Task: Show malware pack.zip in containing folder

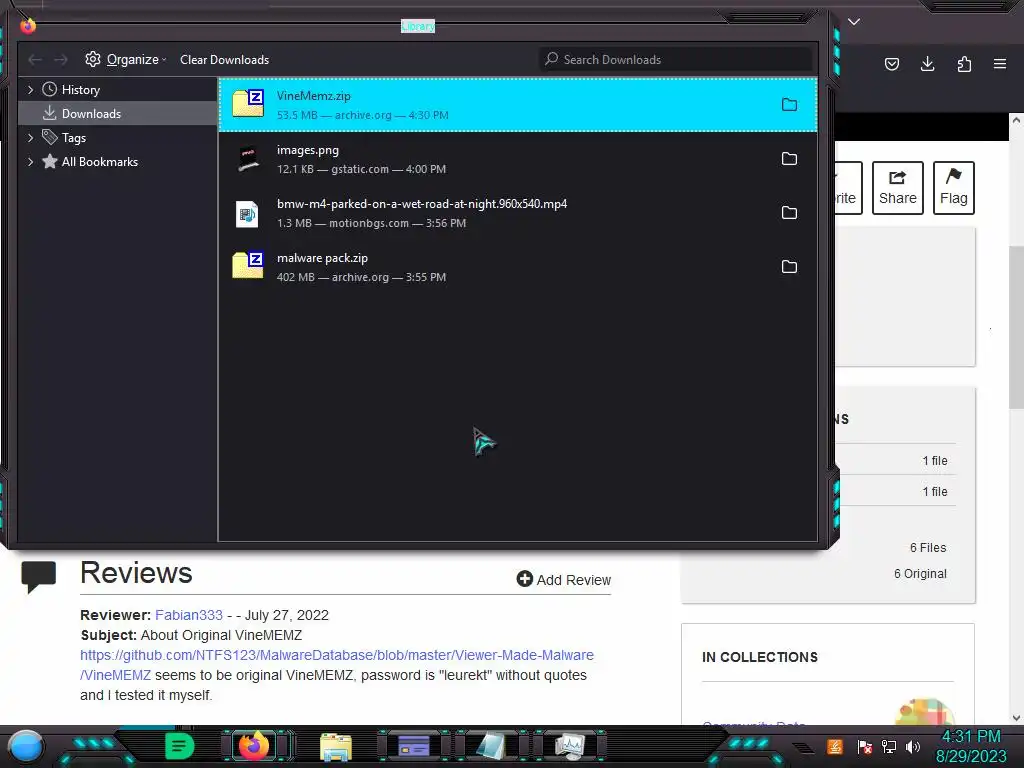Action: pos(790,266)
